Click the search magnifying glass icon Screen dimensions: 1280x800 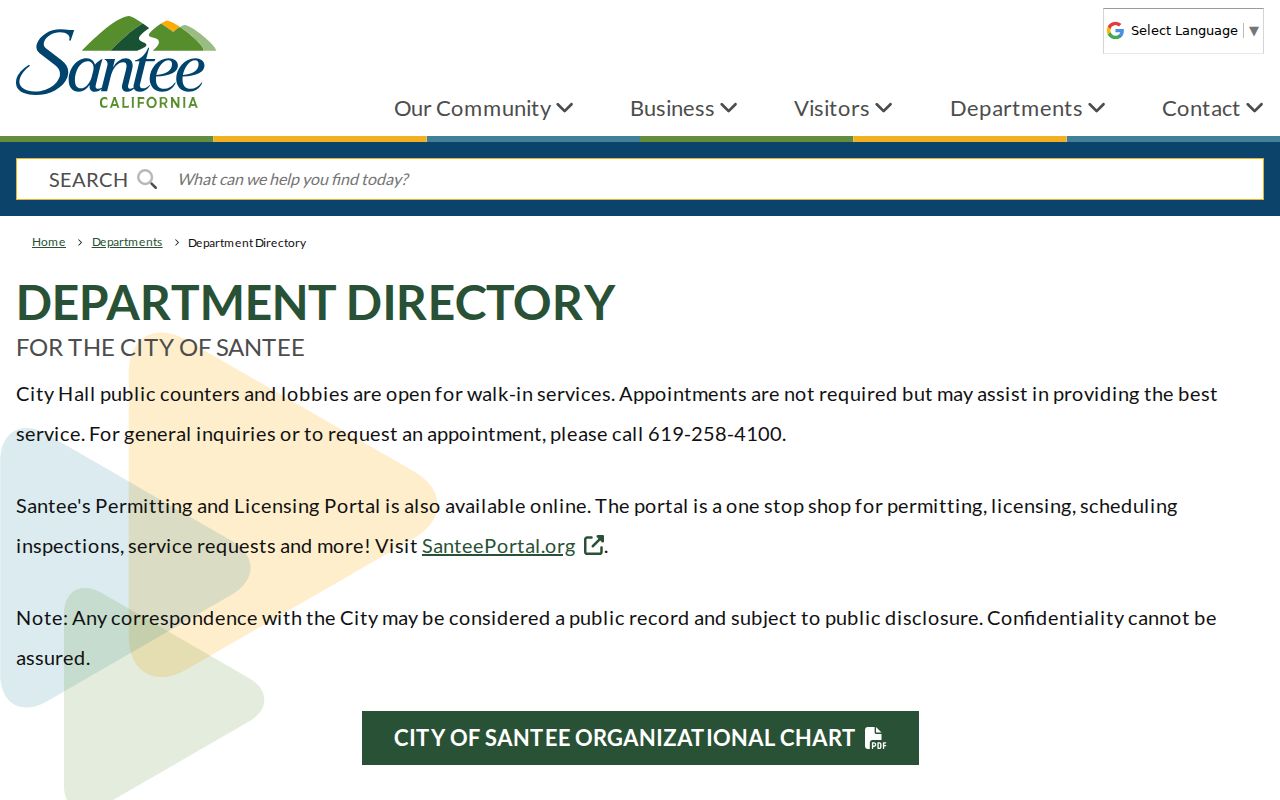point(147,179)
